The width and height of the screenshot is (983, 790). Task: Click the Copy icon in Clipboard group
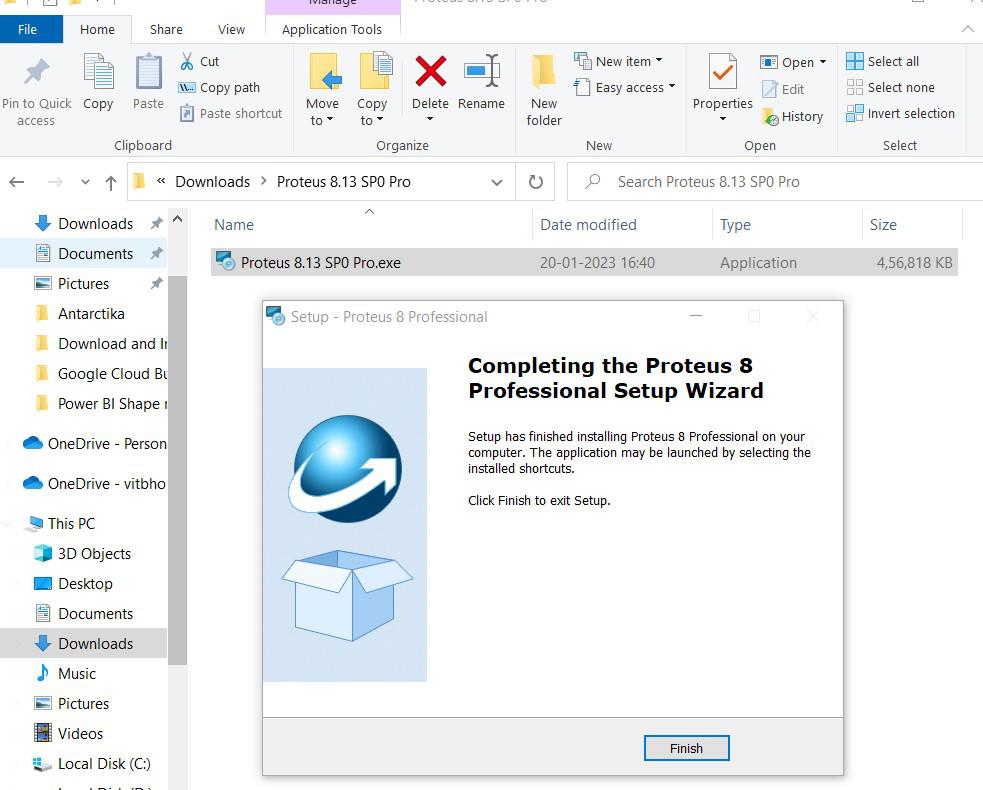(98, 73)
